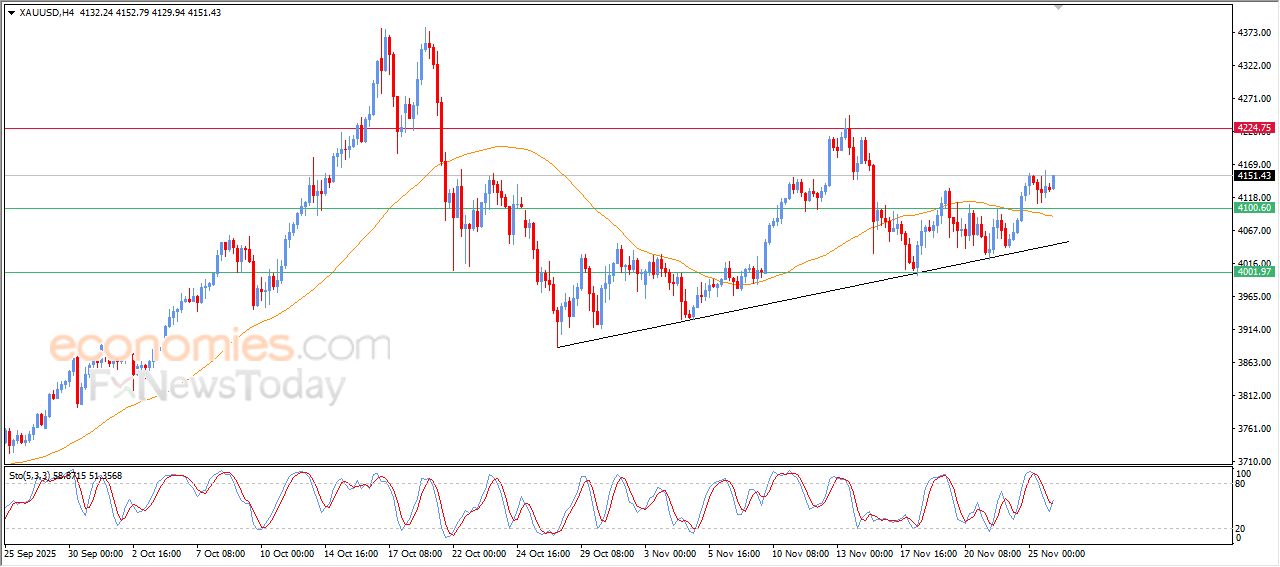Click the 4373.00 price scale value
The image size is (1280, 567).
coord(1253,33)
